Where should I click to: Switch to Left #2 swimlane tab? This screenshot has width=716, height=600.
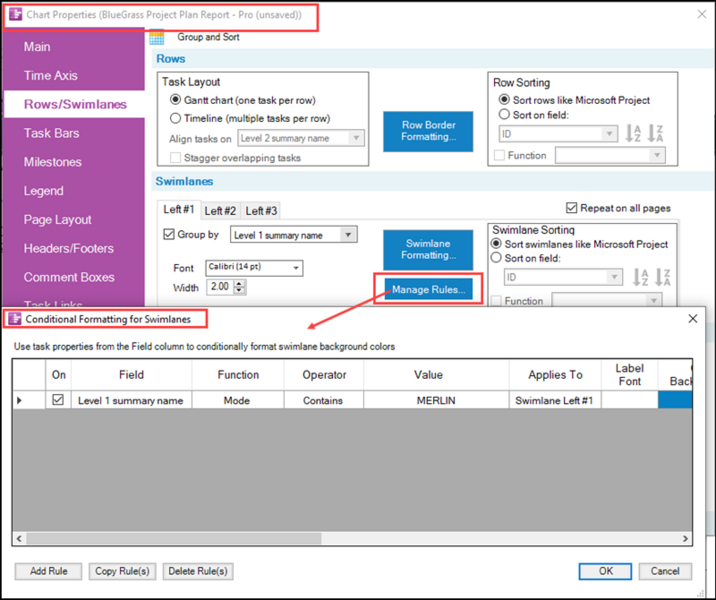[220, 211]
